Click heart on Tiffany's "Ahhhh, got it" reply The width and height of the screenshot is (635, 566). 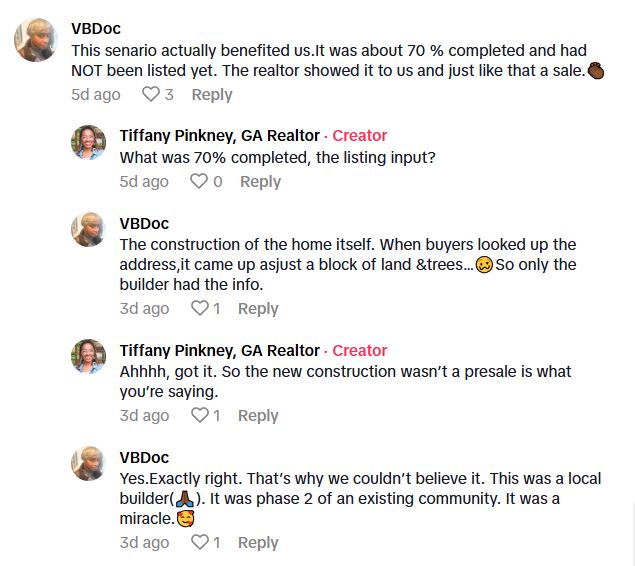[x=199, y=415]
